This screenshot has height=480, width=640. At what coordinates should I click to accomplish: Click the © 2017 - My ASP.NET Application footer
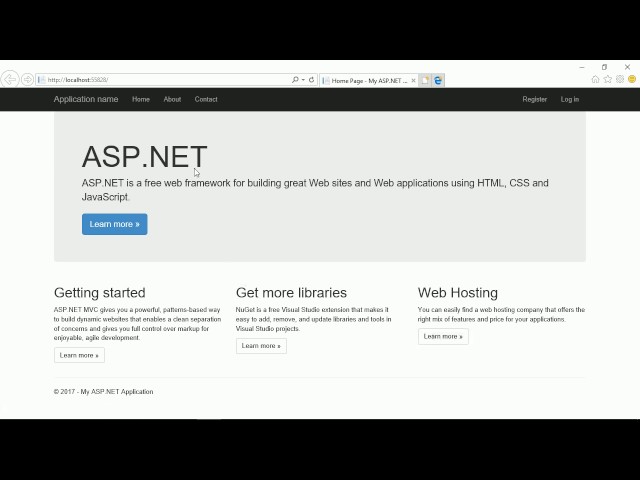click(104, 391)
